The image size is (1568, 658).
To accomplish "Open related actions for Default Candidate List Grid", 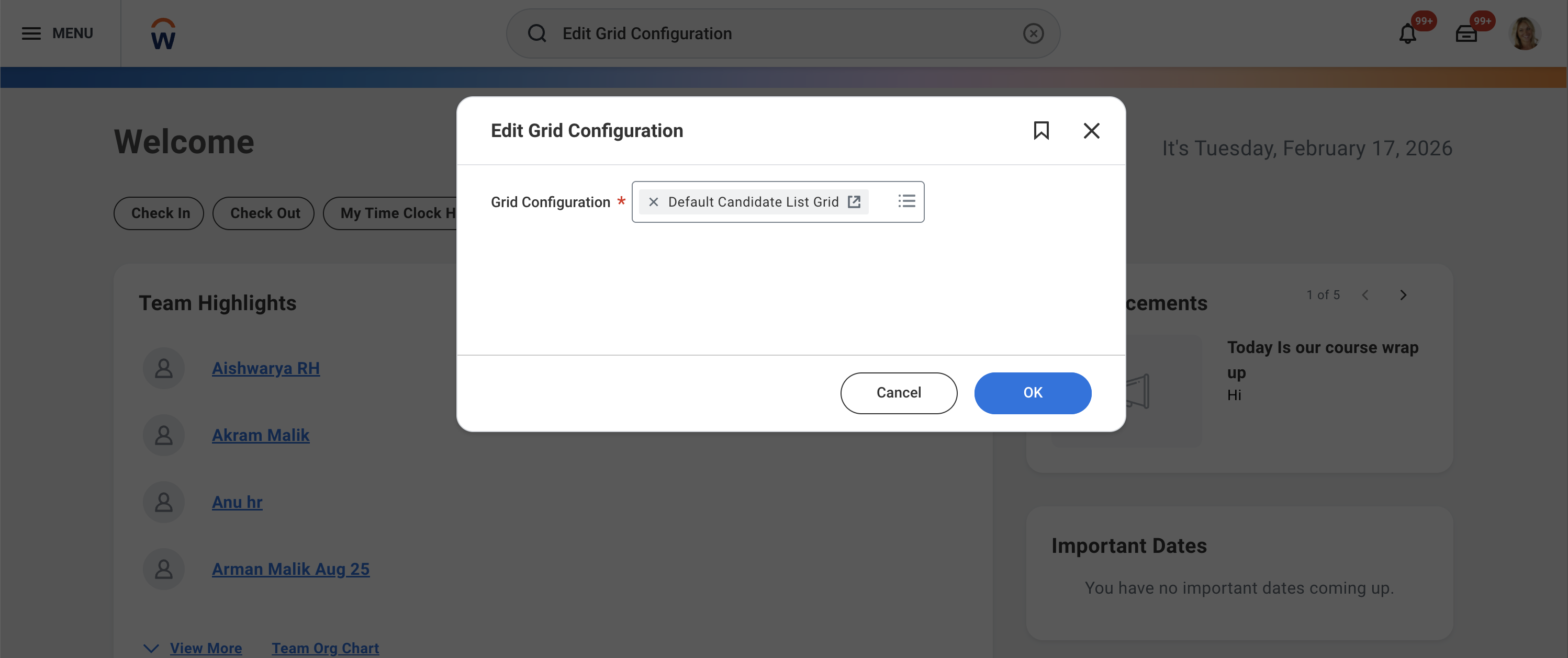I will [854, 202].
